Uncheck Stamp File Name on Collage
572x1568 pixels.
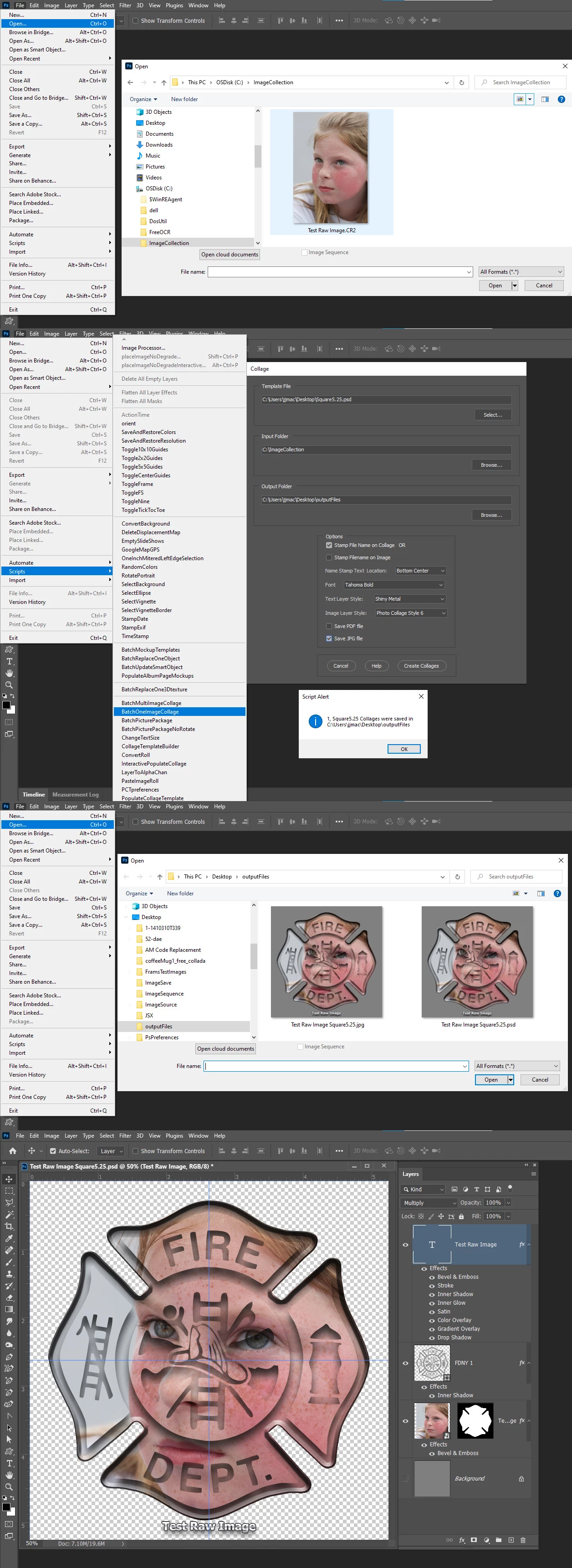pyautogui.click(x=329, y=546)
